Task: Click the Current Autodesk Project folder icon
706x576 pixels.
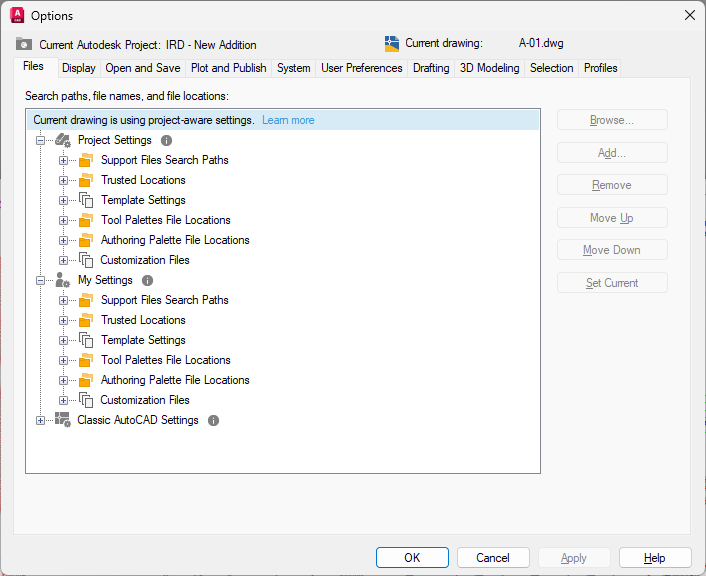Action: coord(24,44)
